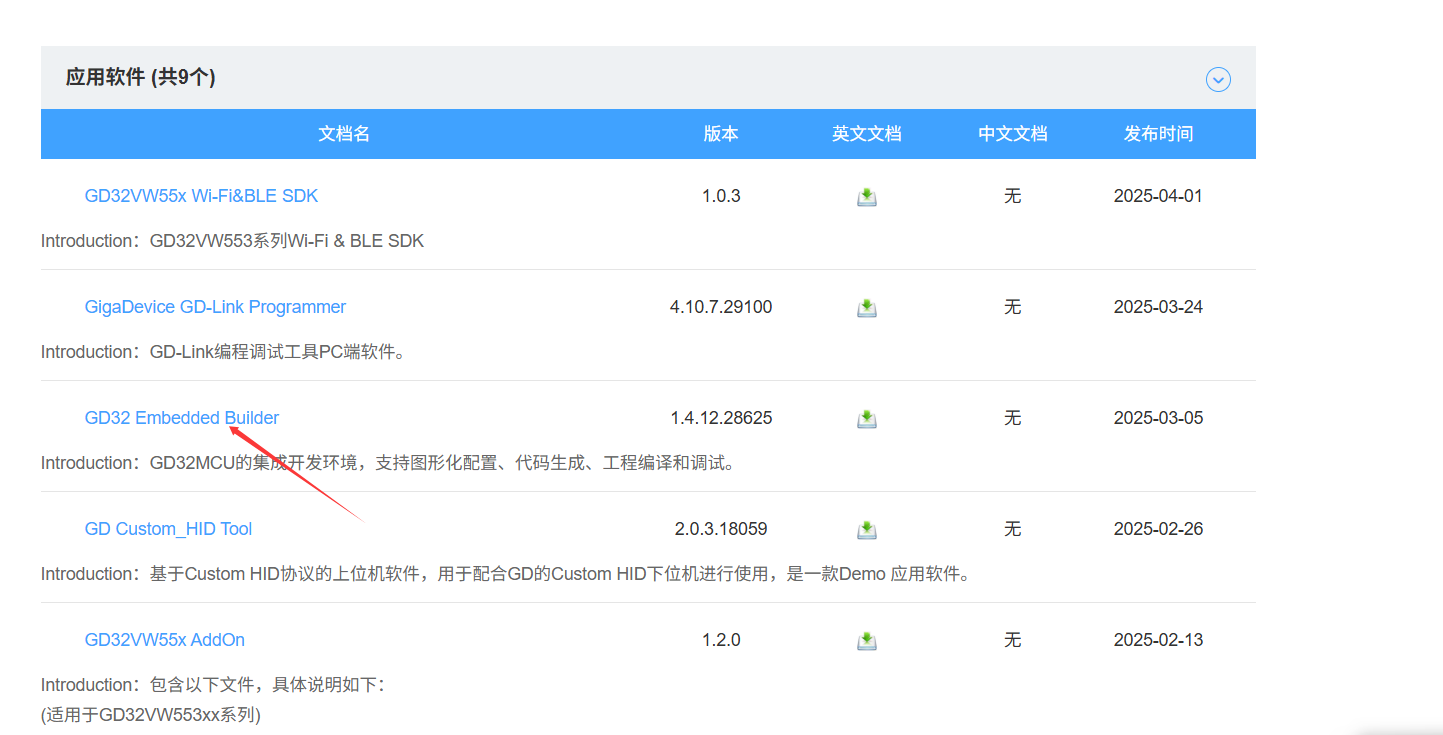Open the GD Custom_HID Tool link
This screenshot has width=1443, height=735.
[168, 529]
